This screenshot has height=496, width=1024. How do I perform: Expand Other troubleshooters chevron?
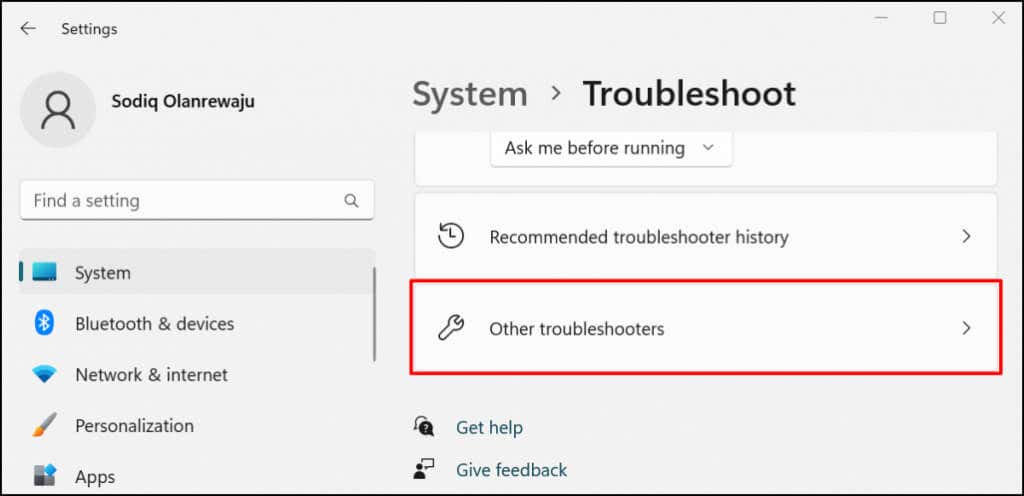tap(967, 328)
